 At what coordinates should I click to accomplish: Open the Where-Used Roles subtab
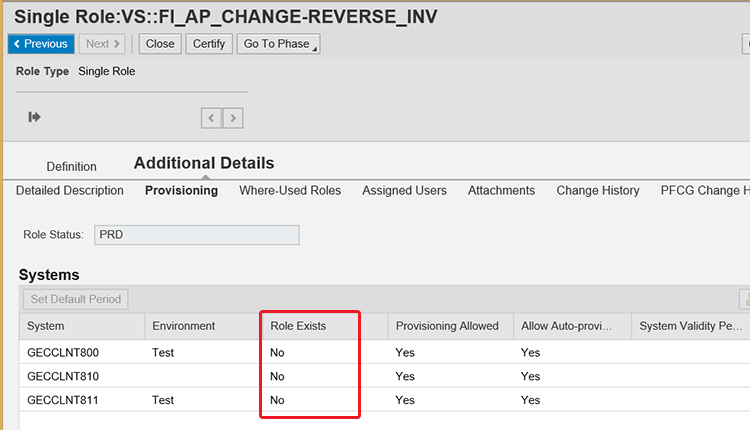pyautogui.click(x=290, y=191)
